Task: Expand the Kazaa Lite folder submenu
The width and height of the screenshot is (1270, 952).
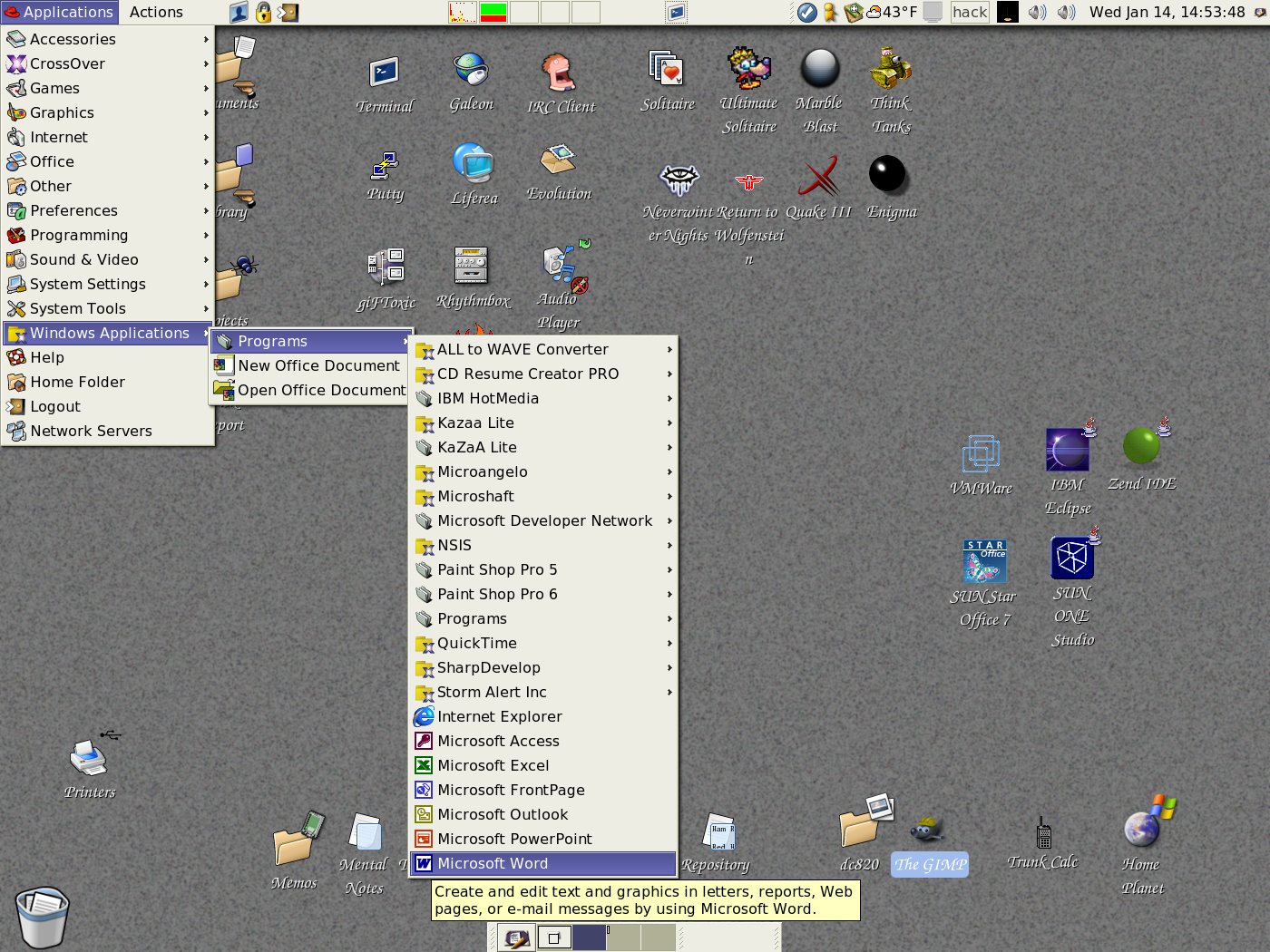Action: coord(544,423)
